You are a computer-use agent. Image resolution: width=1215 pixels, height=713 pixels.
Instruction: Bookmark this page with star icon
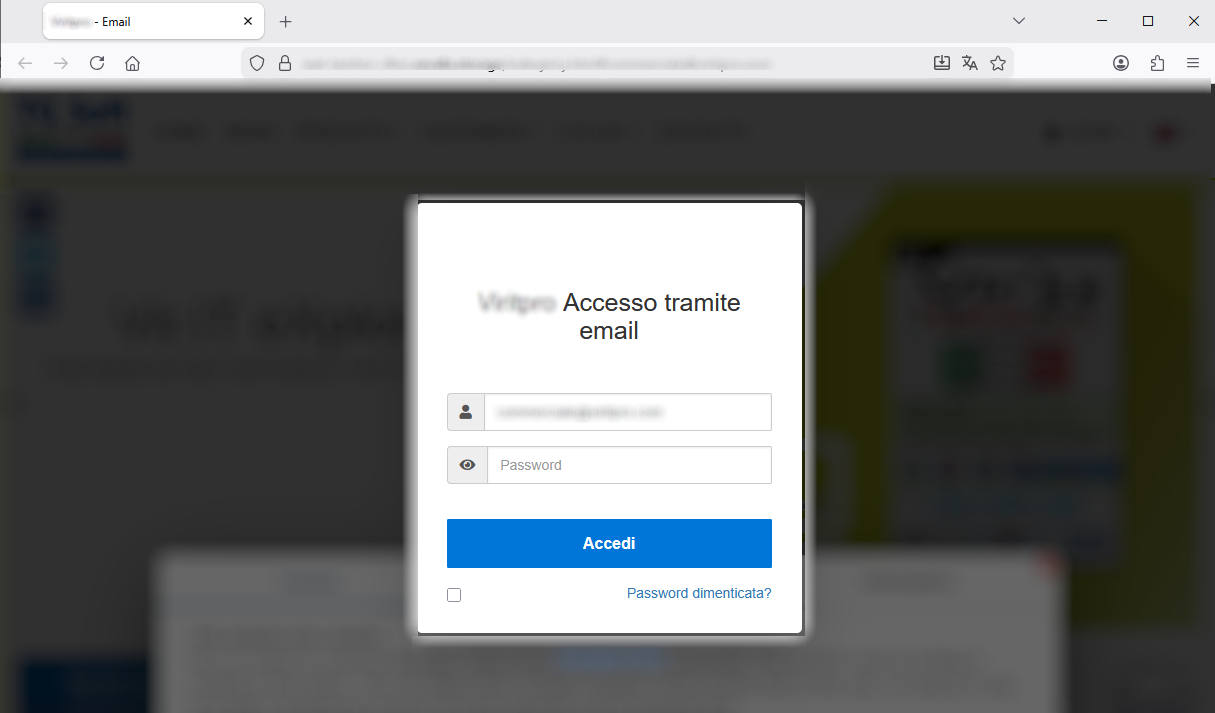[x=997, y=63]
